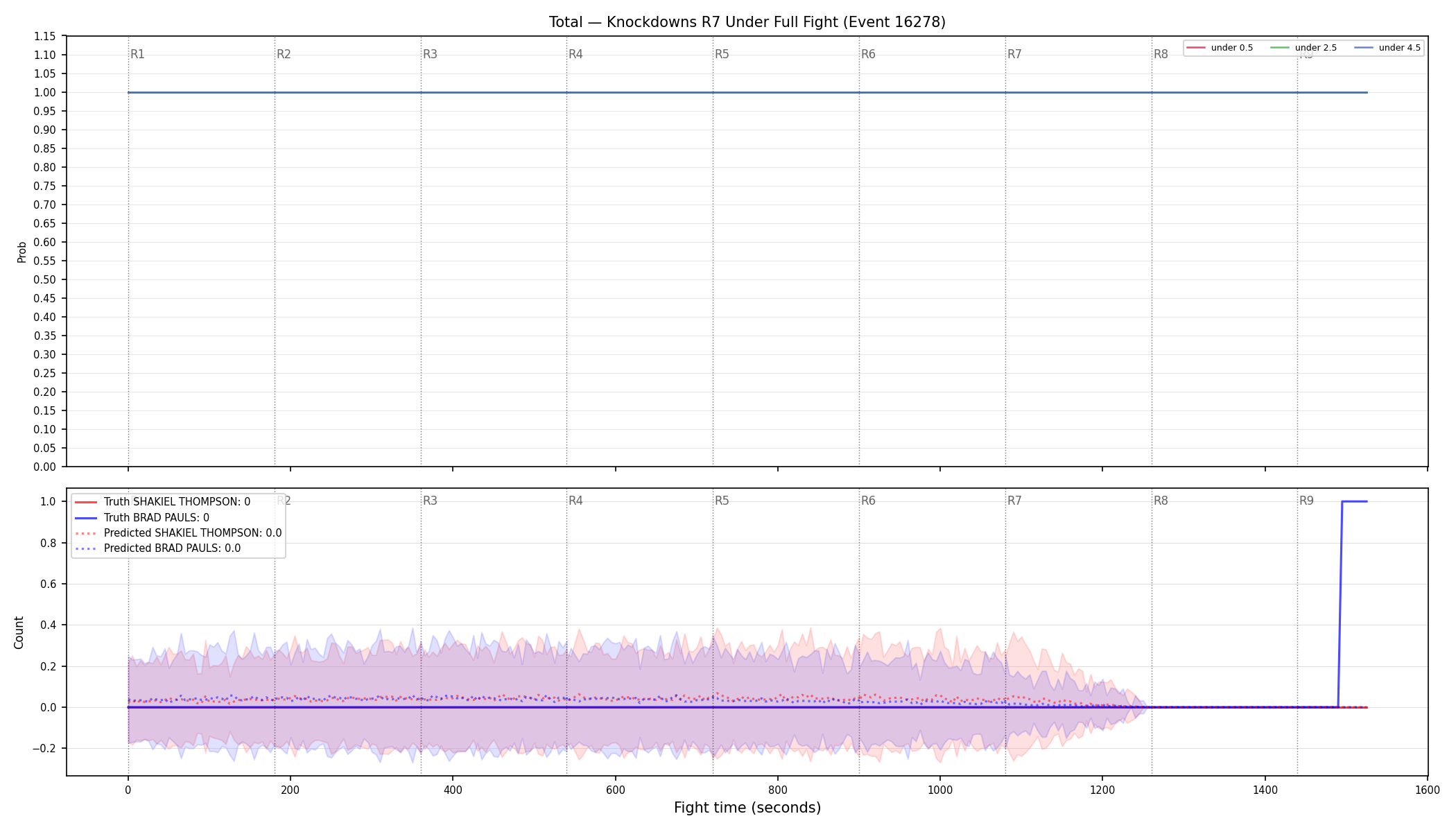Click the 1.15 tick on the Prob axis

pos(45,36)
